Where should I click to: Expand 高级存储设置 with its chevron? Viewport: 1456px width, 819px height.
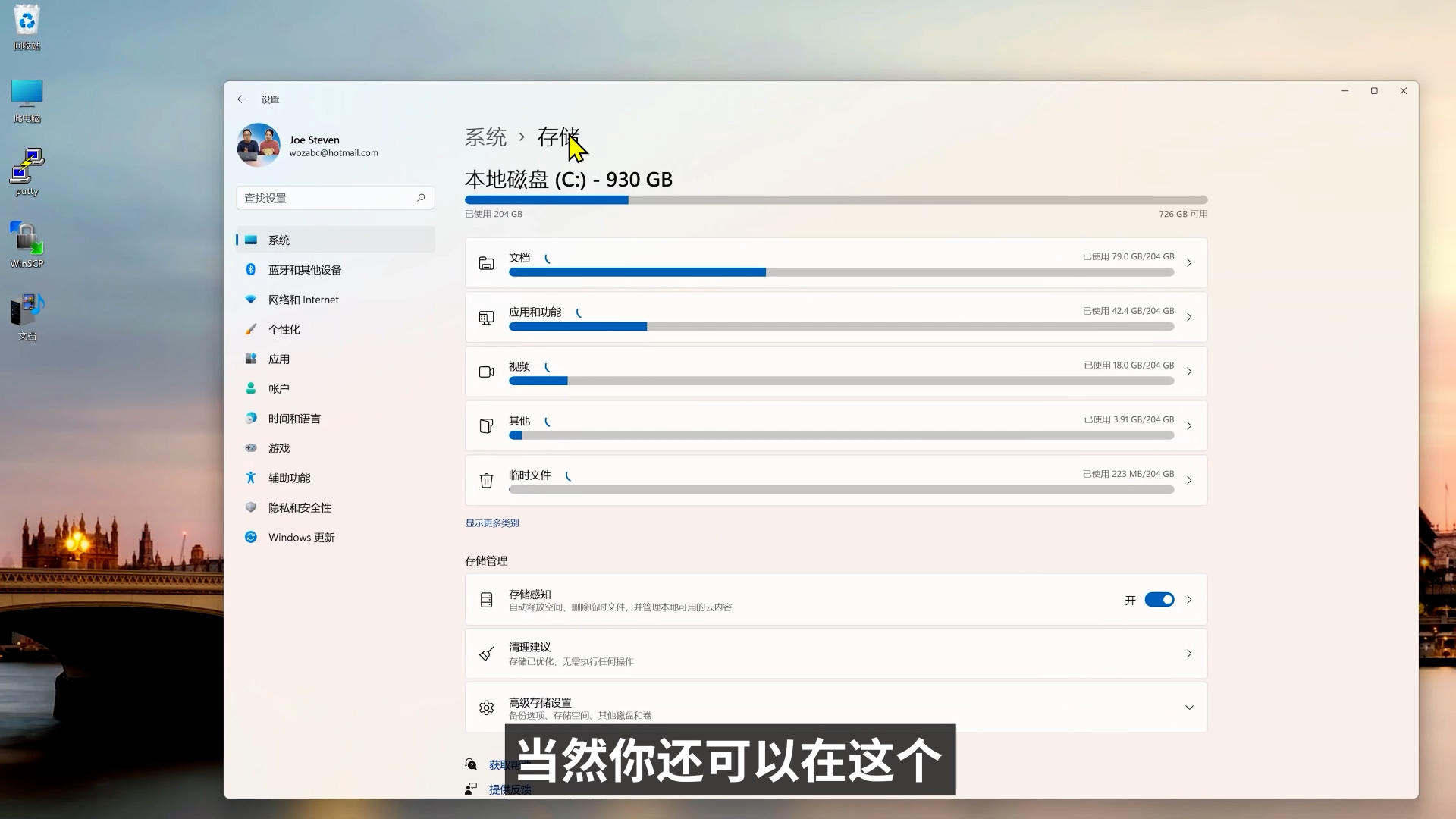pyautogui.click(x=1189, y=707)
